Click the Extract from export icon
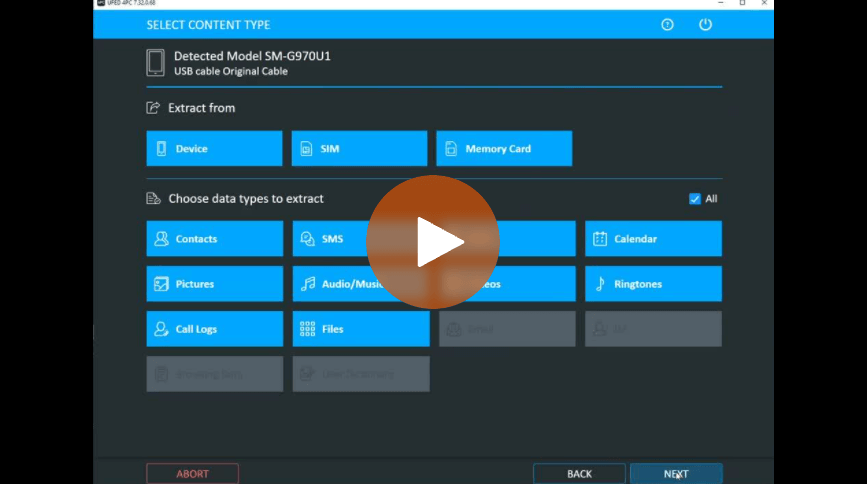 pos(153,108)
